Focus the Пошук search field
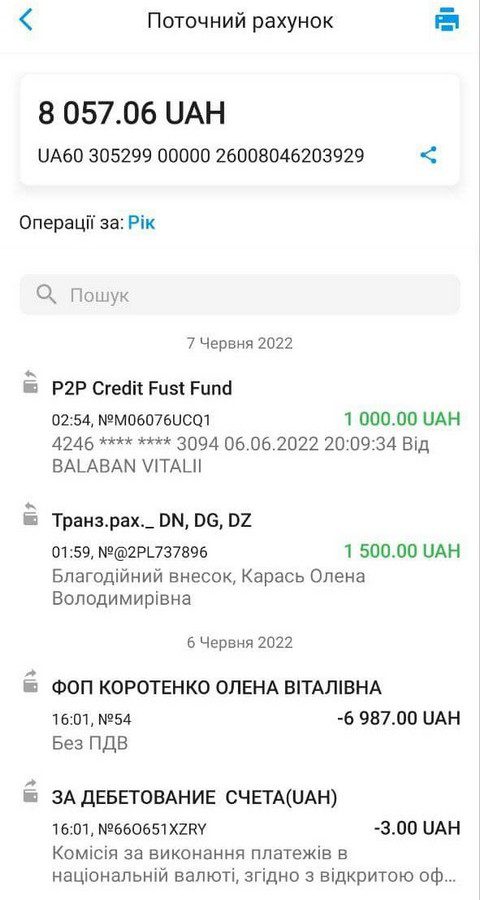Image resolution: width=480 pixels, height=900 pixels. coord(240,295)
